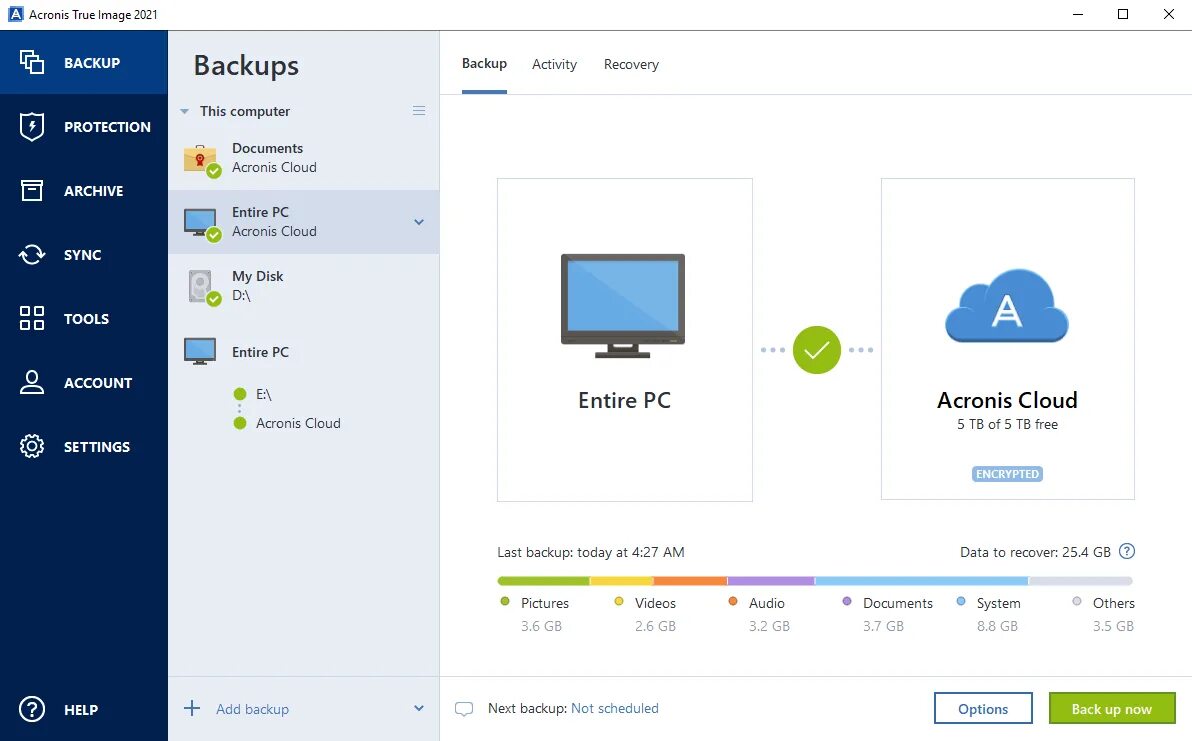Select the E:\ destination entry
Viewport: 1192px width, 741px height.
(263, 394)
